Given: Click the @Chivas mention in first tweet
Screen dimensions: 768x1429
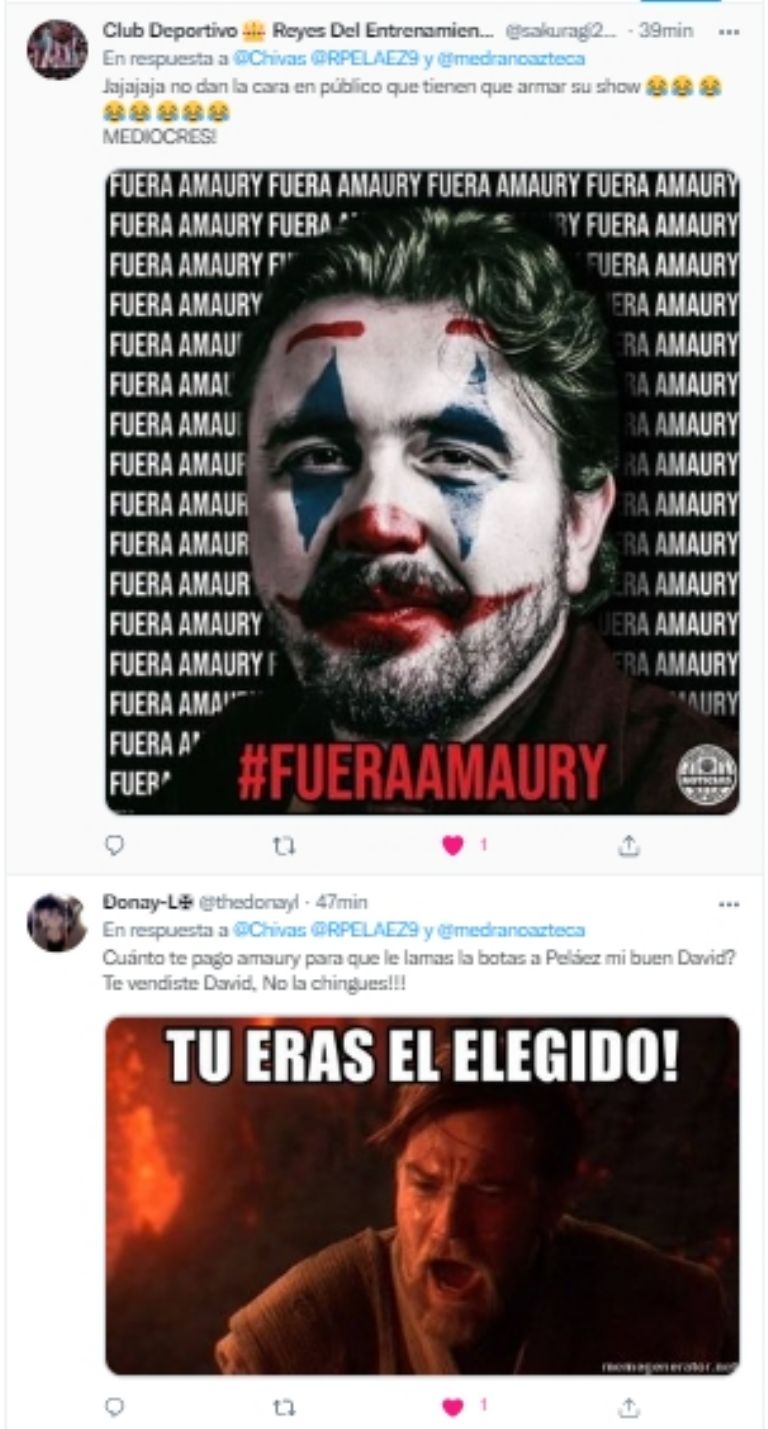Looking at the screenshot, I should [x=264, y=59].
